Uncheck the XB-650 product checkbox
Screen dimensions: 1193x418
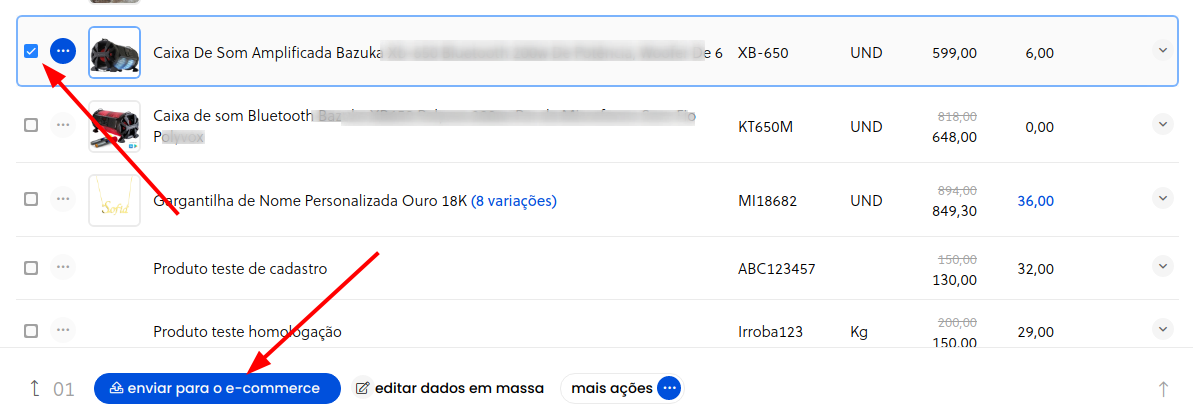(x=31, y=51)
